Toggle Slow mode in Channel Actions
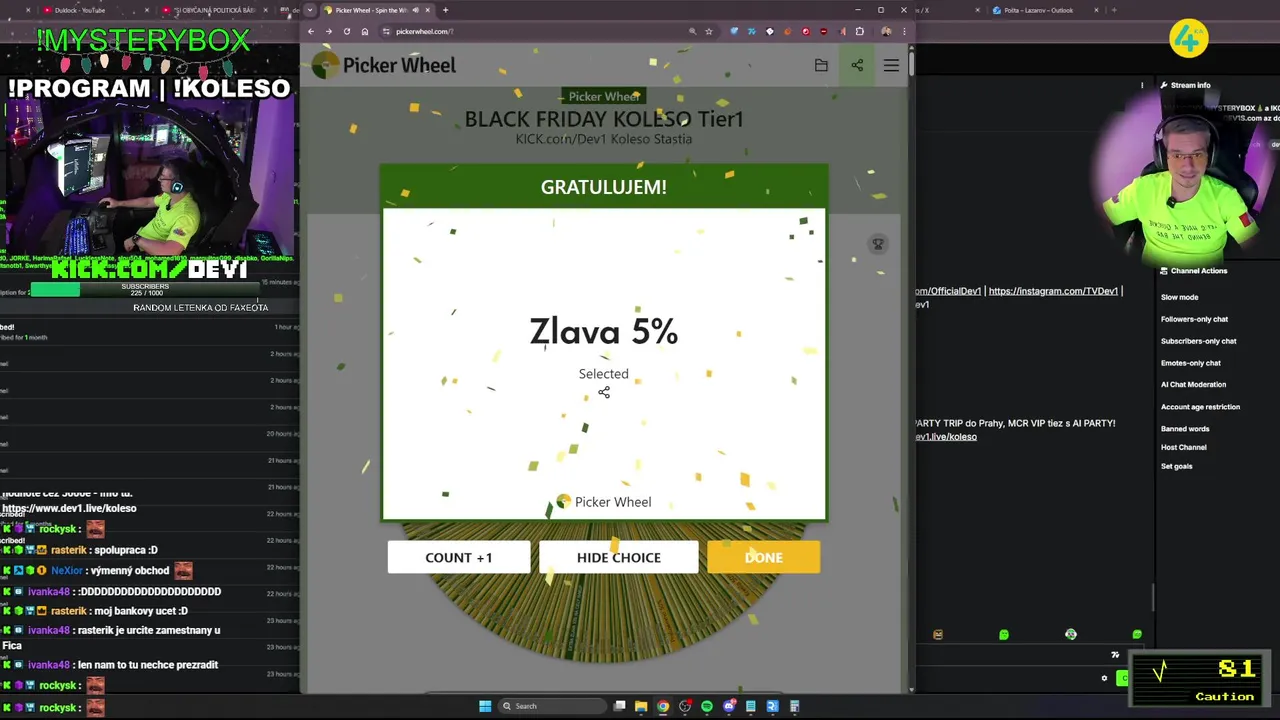 pyautogui.click(x=1179, y=297)
